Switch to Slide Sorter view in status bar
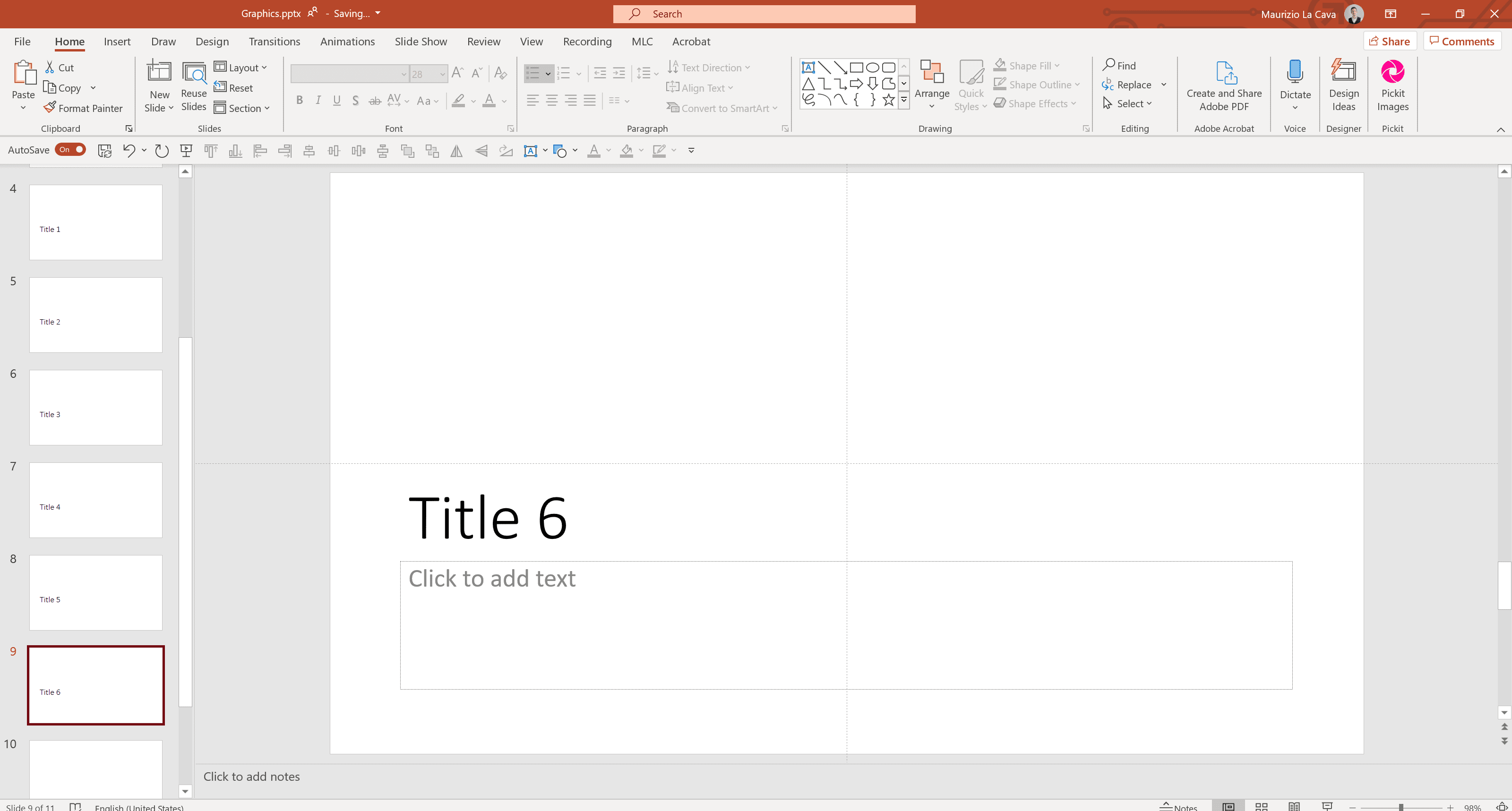 1262,807
